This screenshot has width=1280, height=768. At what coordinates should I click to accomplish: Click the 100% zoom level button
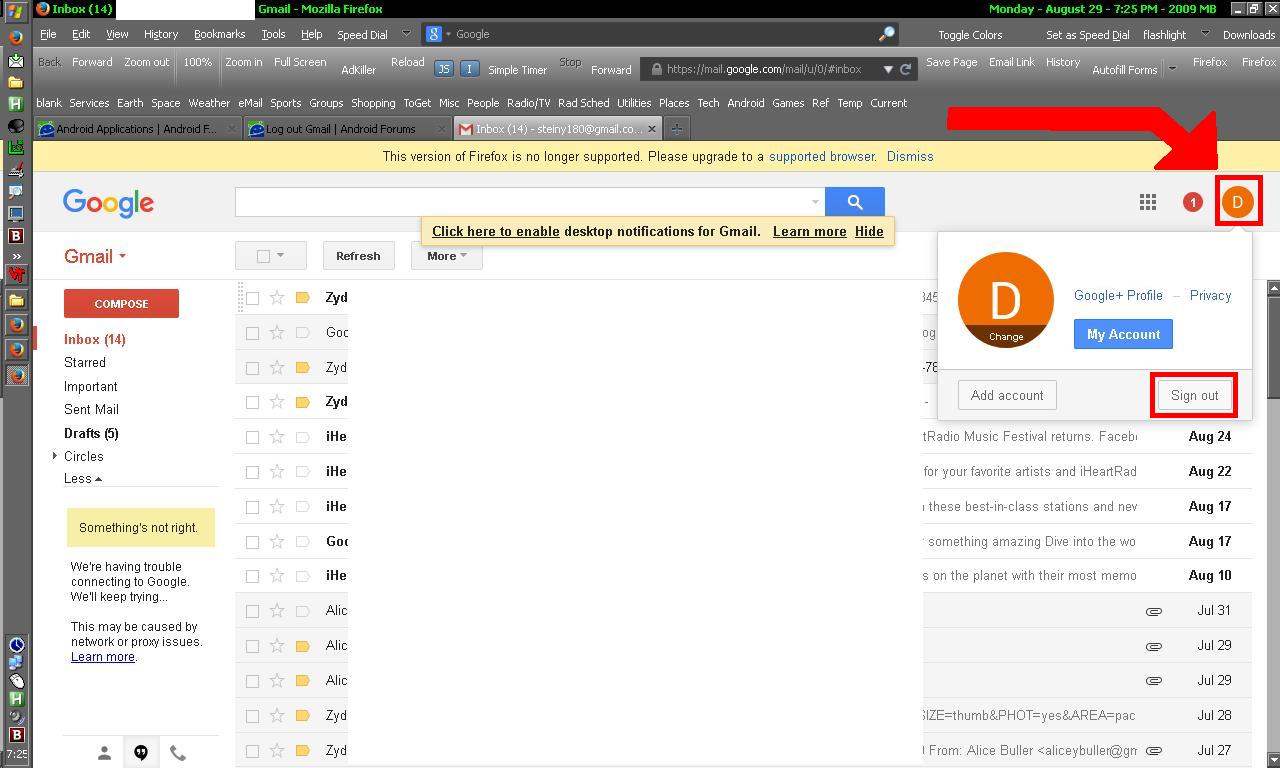[x=197, y=62]
